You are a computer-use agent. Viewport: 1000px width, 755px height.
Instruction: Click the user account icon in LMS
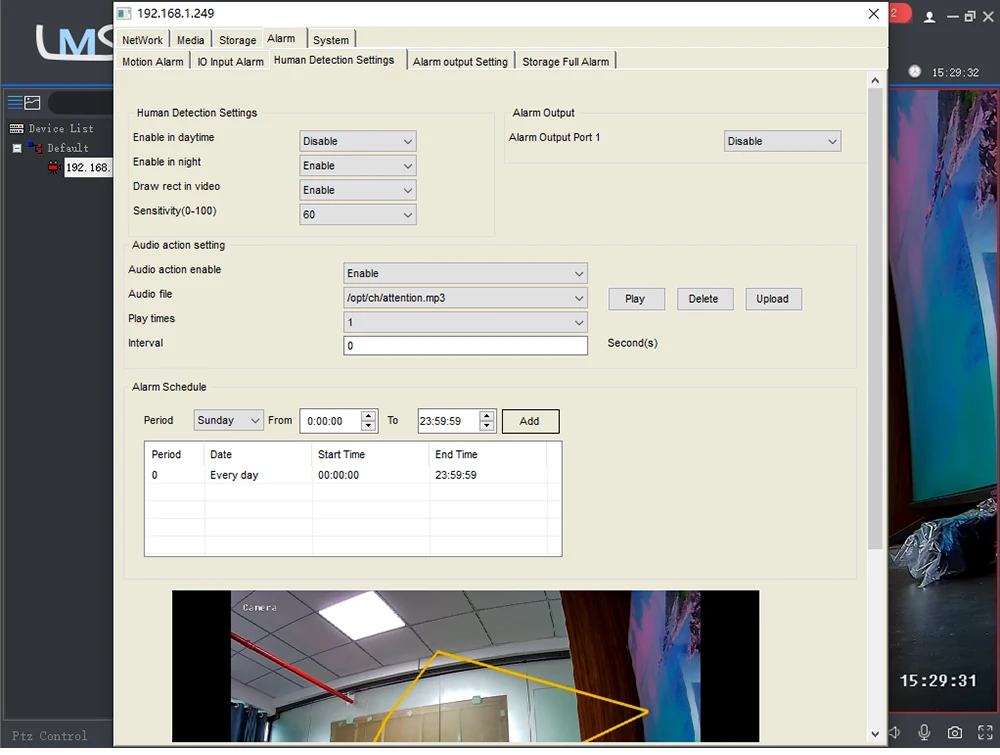pos(930,17)
